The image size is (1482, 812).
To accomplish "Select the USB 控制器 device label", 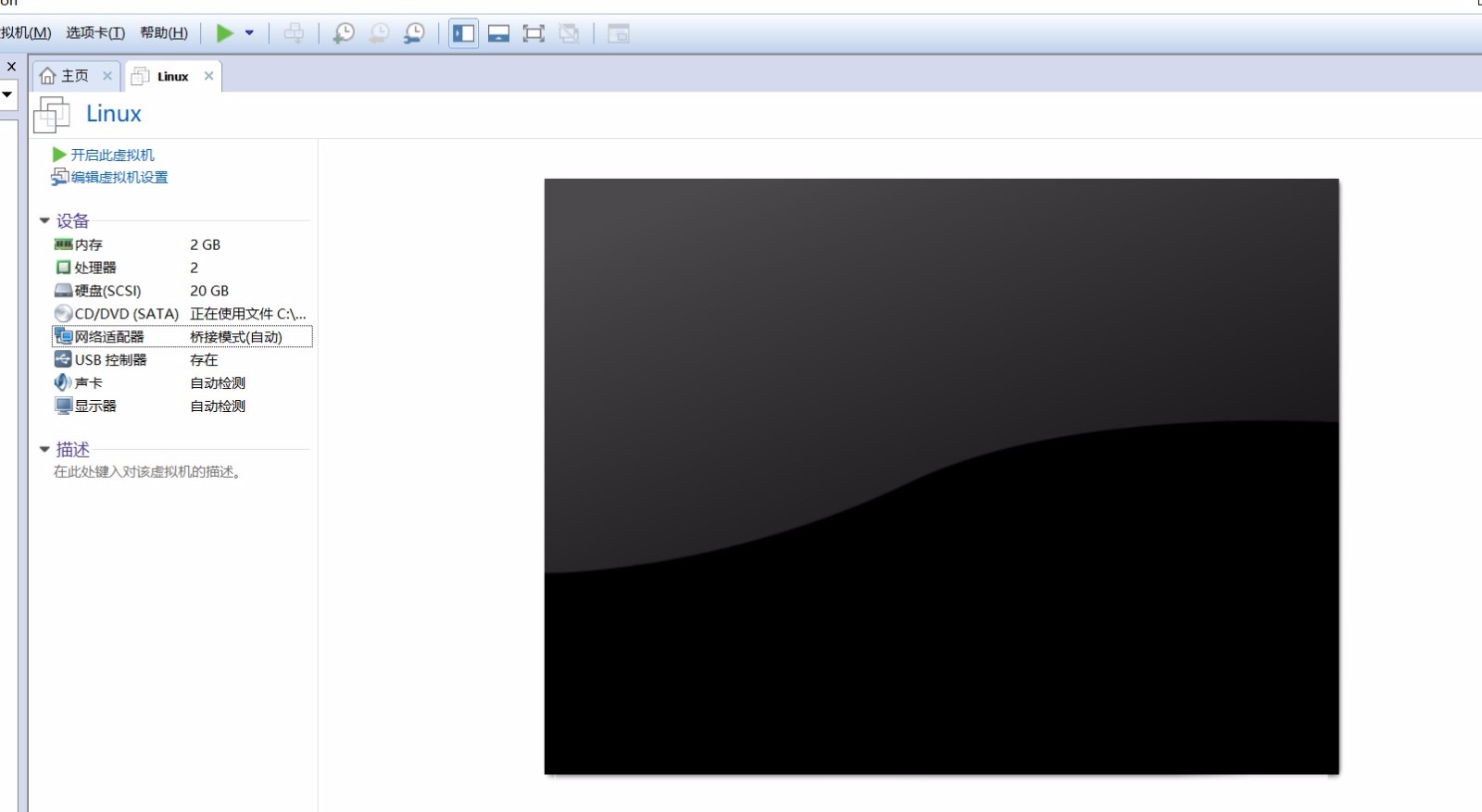I will click(x=111, y=359).
